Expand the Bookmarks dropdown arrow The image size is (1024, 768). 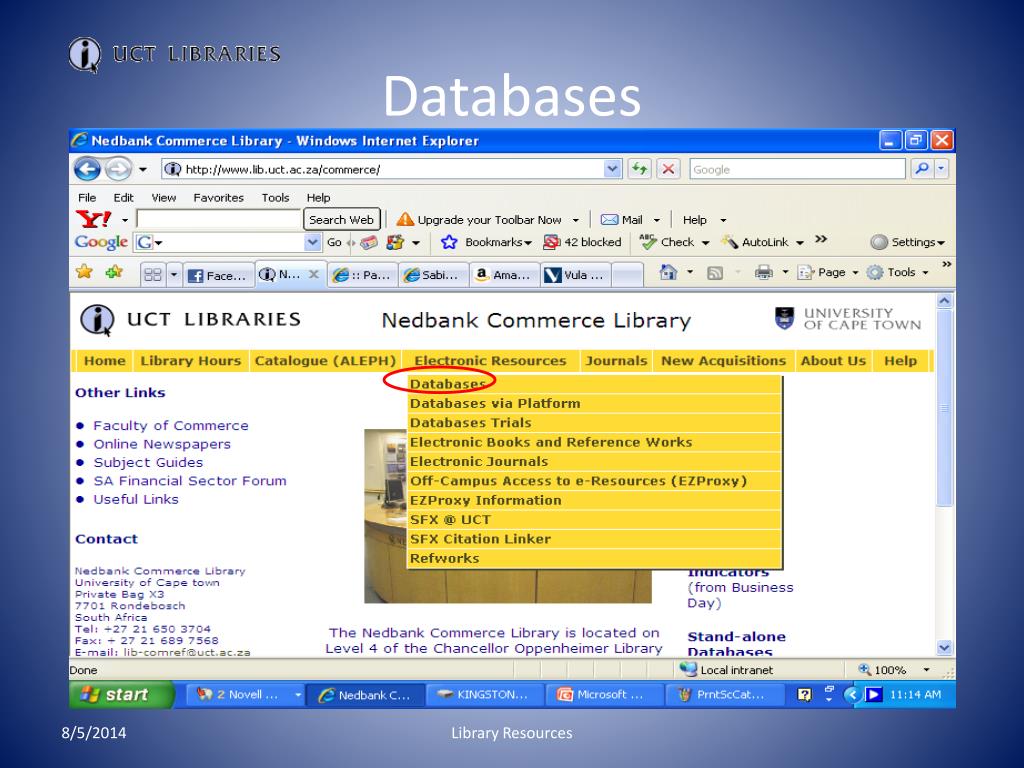tap(528, 243)
